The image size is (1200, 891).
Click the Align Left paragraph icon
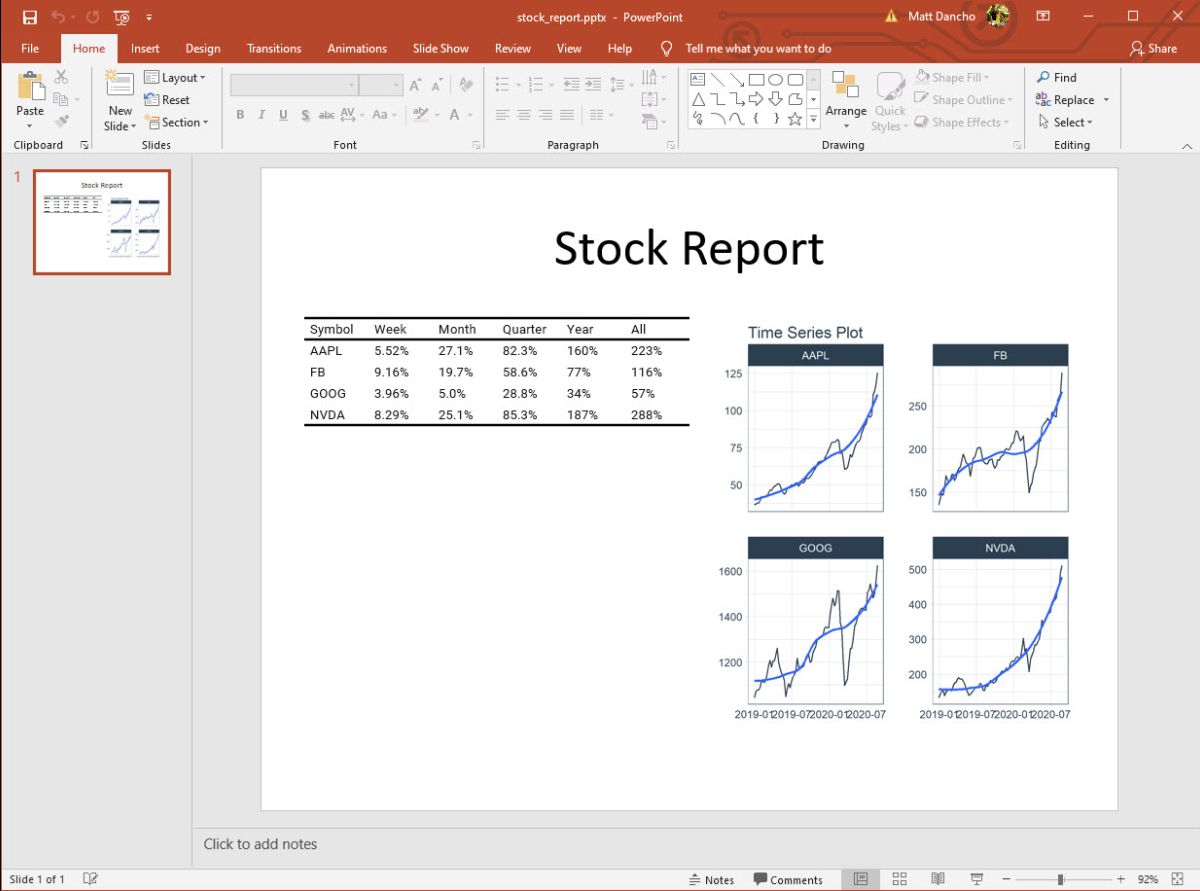pos(502,115)
